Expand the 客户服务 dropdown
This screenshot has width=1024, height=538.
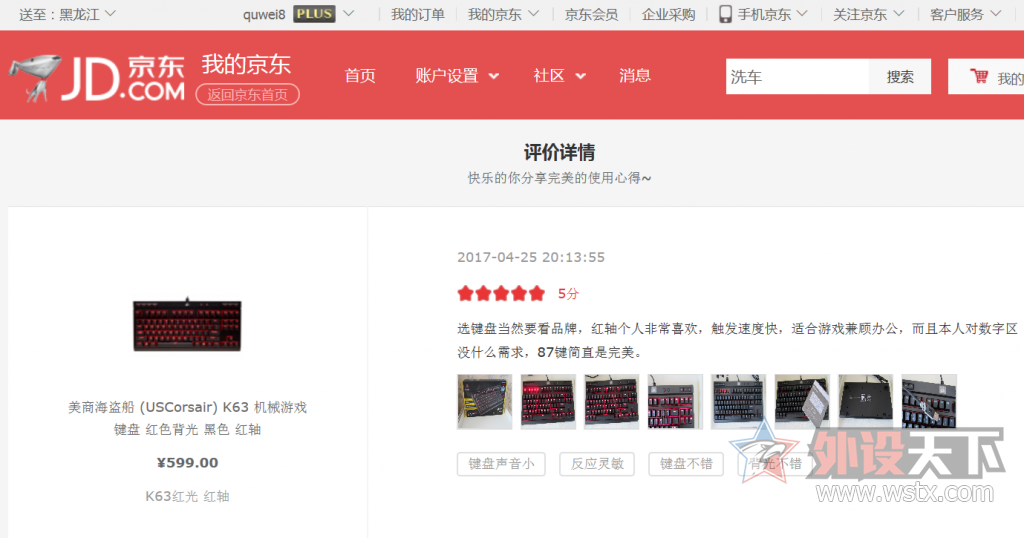coord(965,14)
